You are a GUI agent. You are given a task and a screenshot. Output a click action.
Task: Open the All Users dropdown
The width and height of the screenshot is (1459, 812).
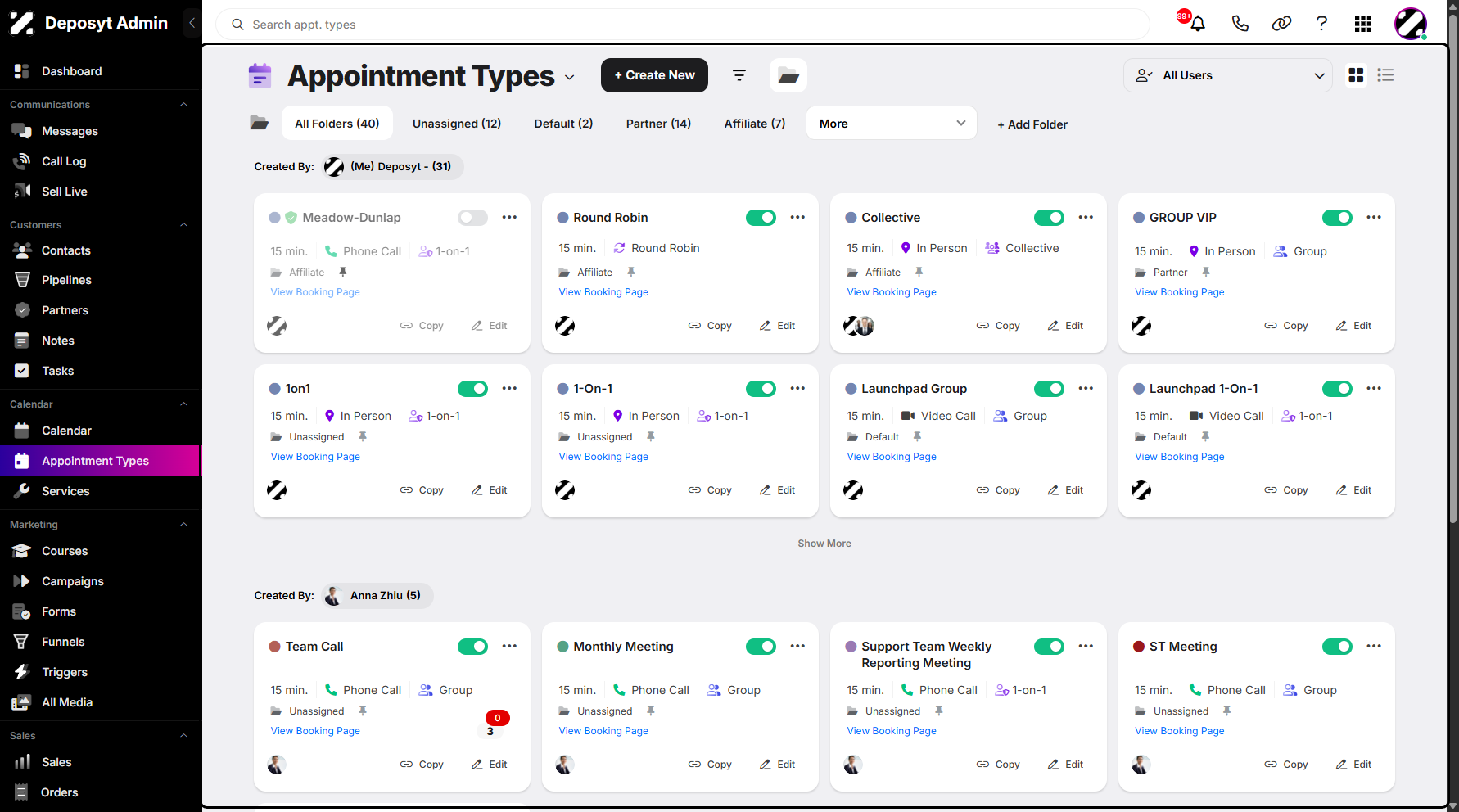click(x=1228, y=75)
